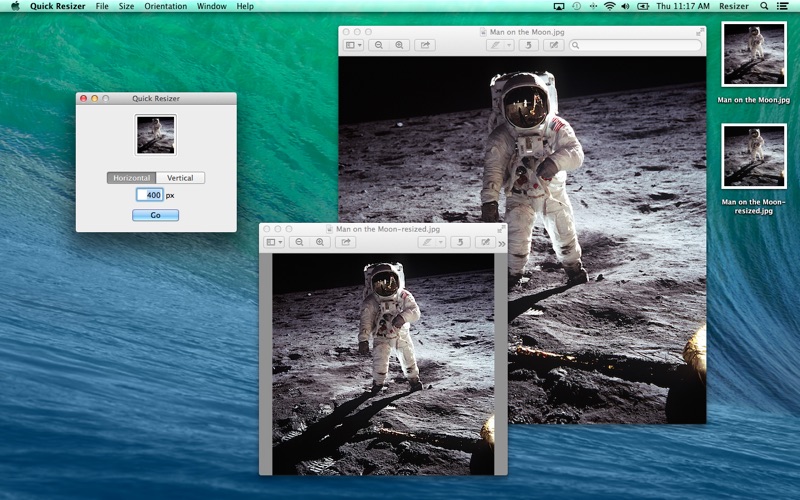The width and height of the screenshot is (800, 500).
Task: Open battery status menu
Action: 643,6
